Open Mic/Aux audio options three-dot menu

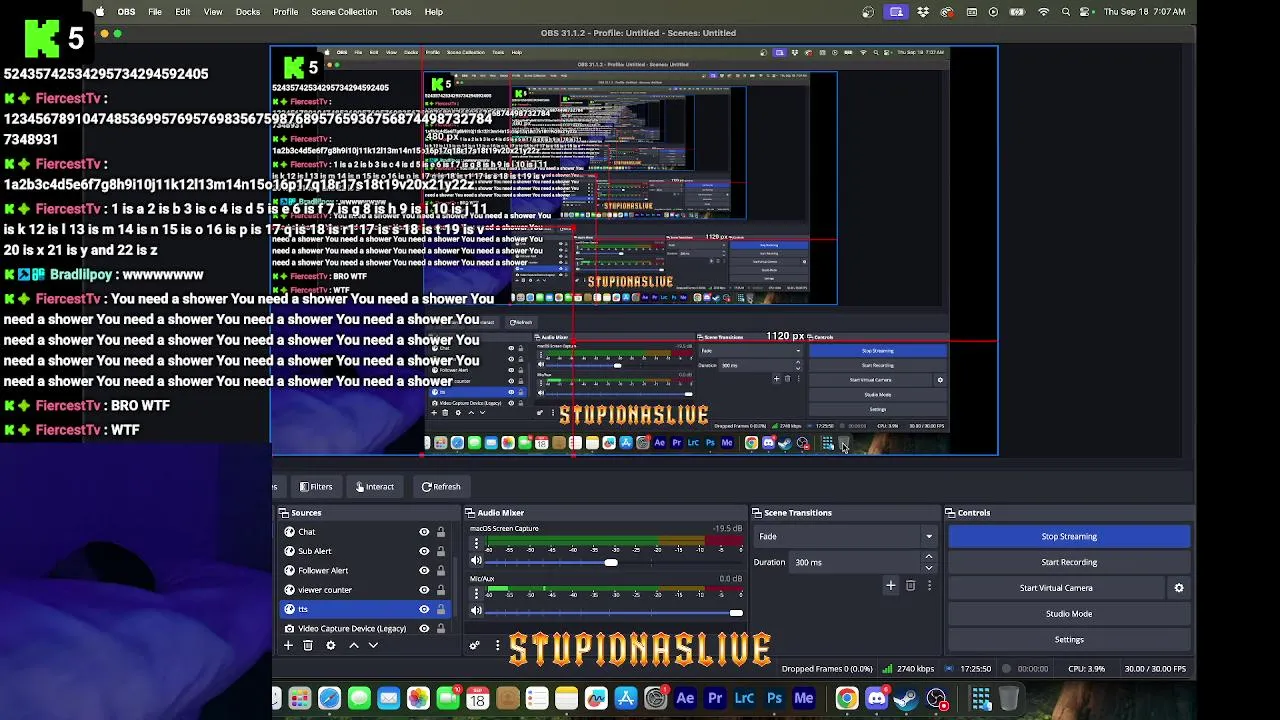476,595
